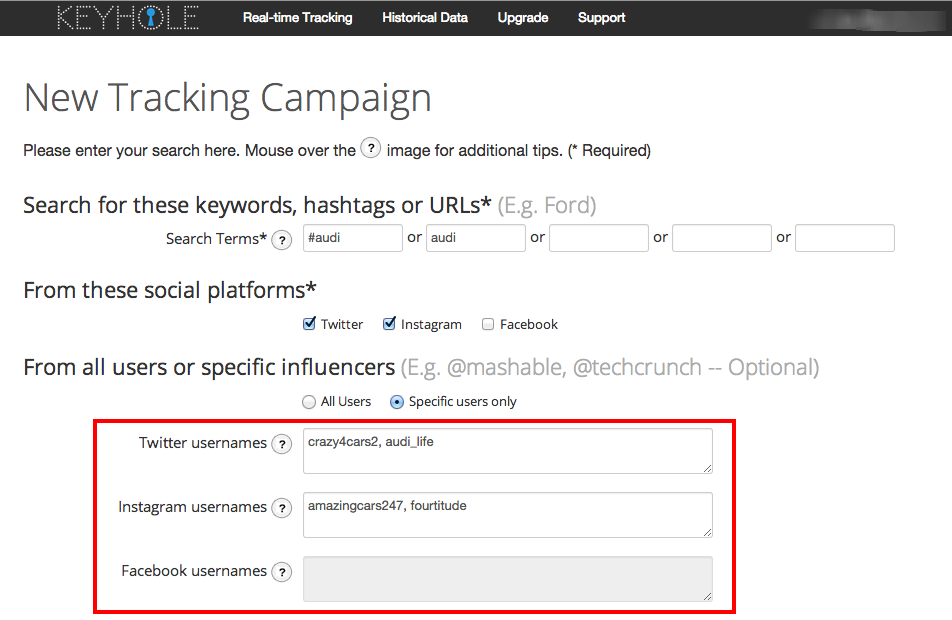Go to the Upgrade page
The width and height of the screenshot is (952, 620).
[523, 18]
